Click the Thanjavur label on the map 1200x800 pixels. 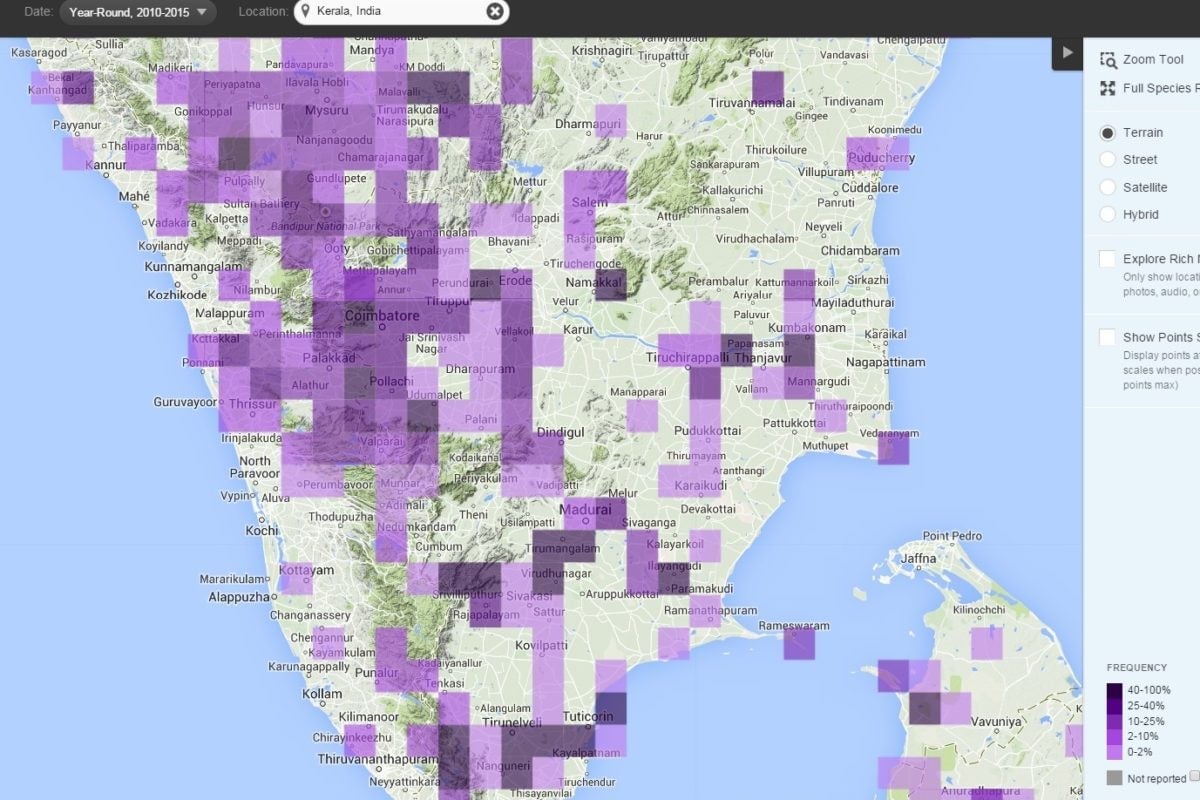(x=763, y=358)
